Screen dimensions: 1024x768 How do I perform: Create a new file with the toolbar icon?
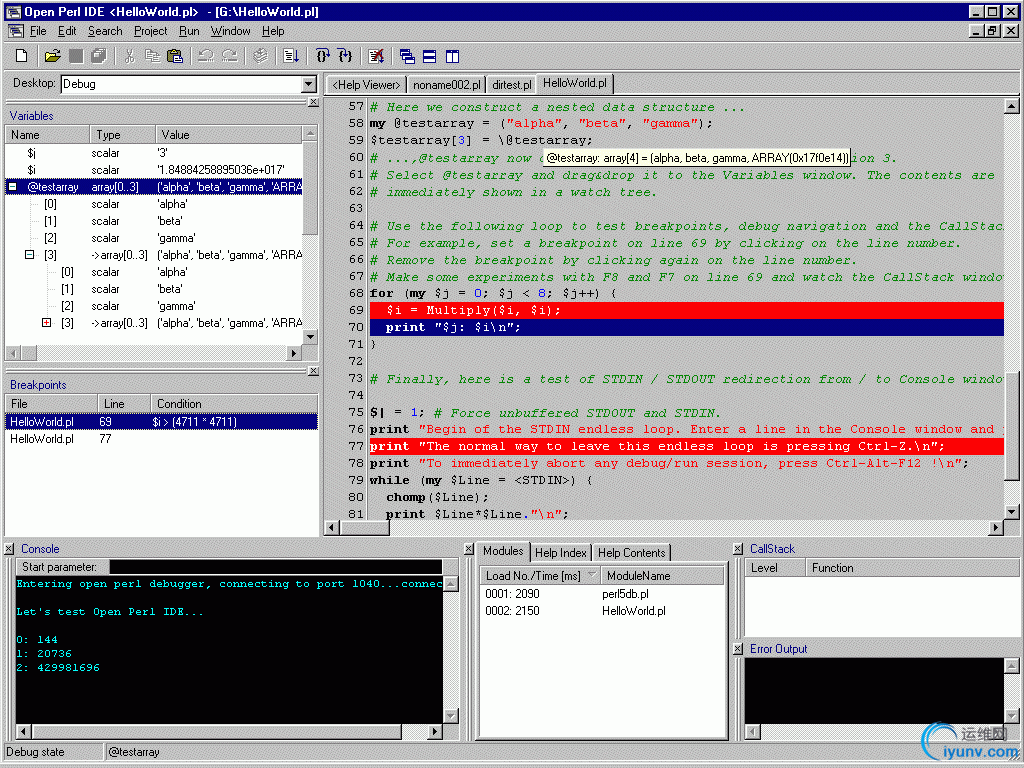coord(22,56)
